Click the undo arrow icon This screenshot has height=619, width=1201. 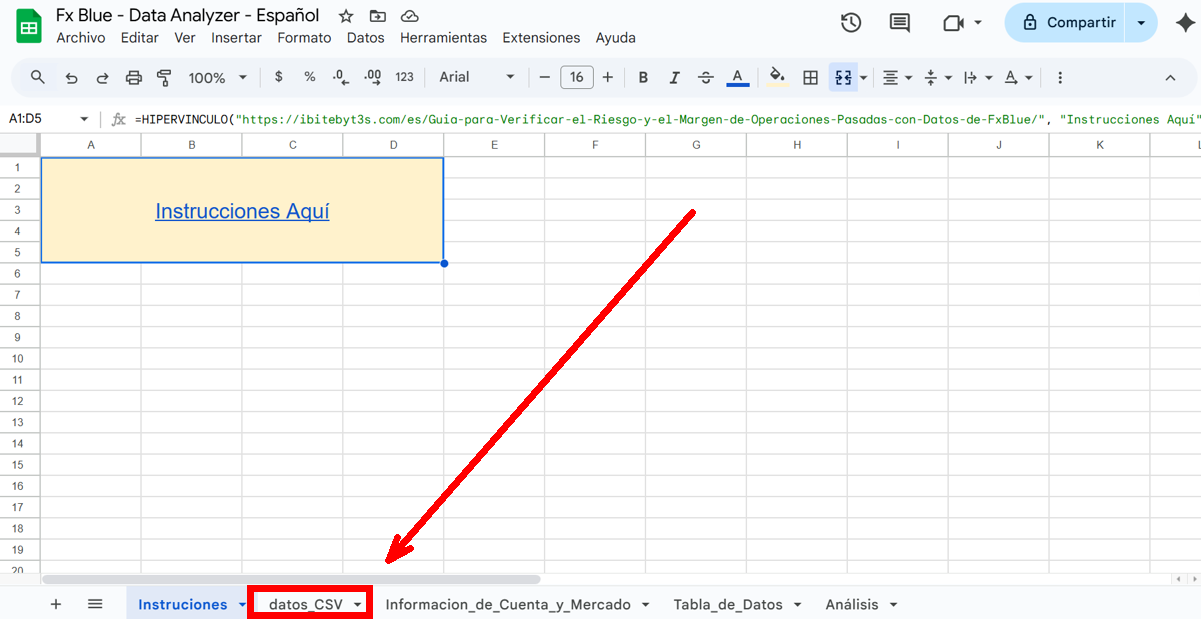pos(71,77)
